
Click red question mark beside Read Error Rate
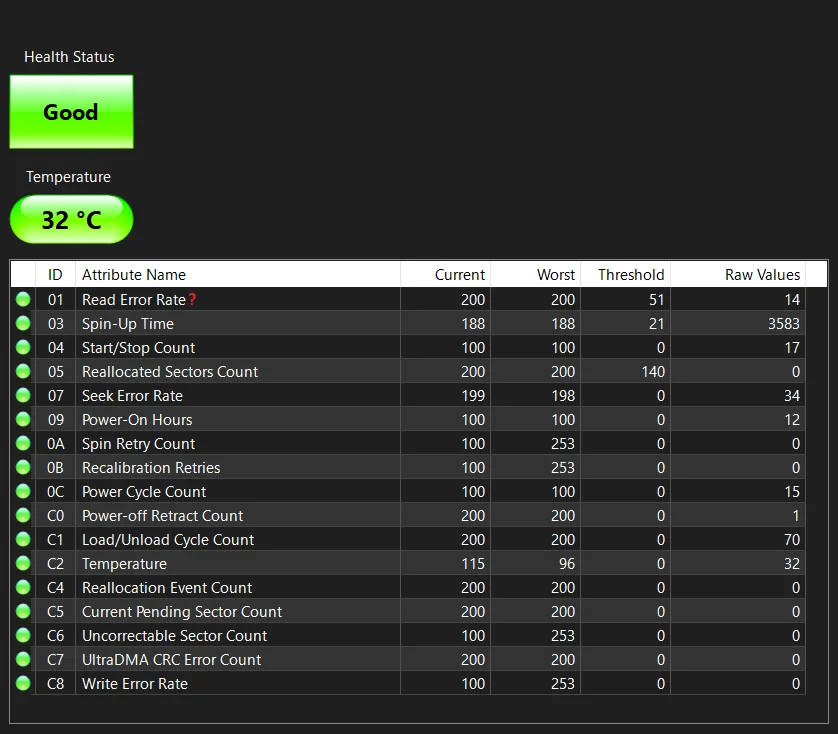tap(192, 299)
